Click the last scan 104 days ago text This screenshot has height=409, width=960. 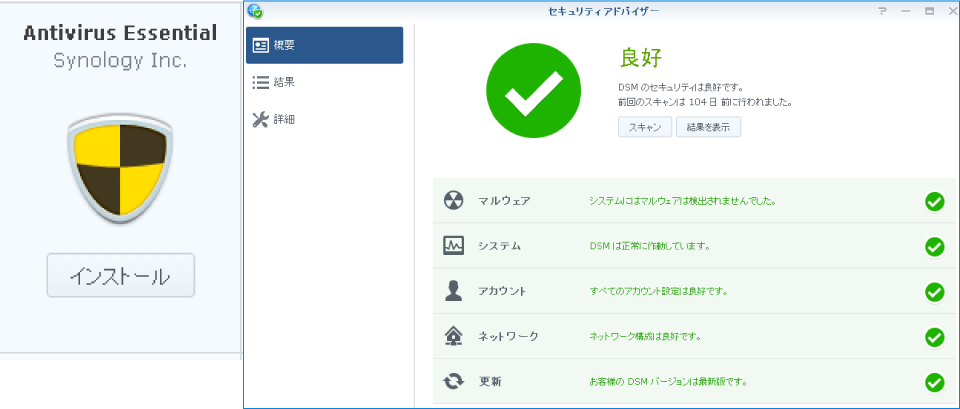[705, 102]
